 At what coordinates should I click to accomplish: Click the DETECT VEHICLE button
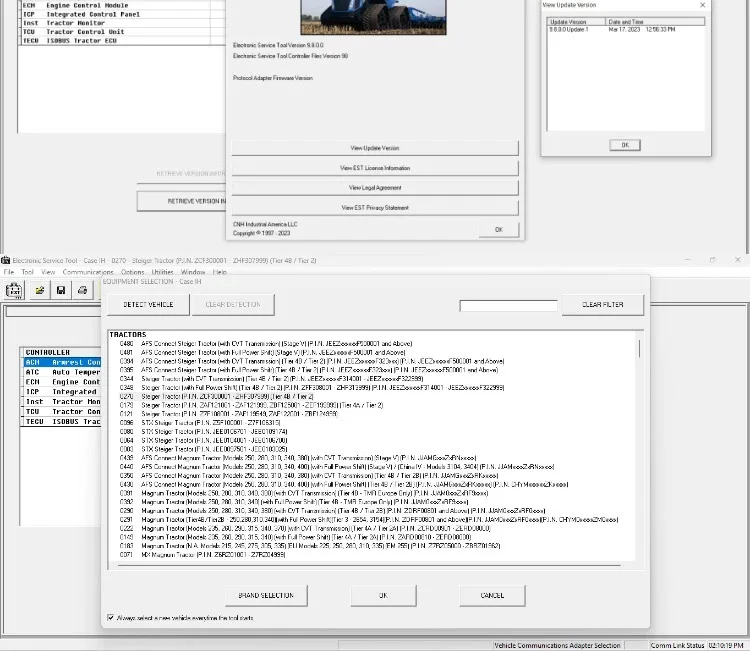coord(148,305)
